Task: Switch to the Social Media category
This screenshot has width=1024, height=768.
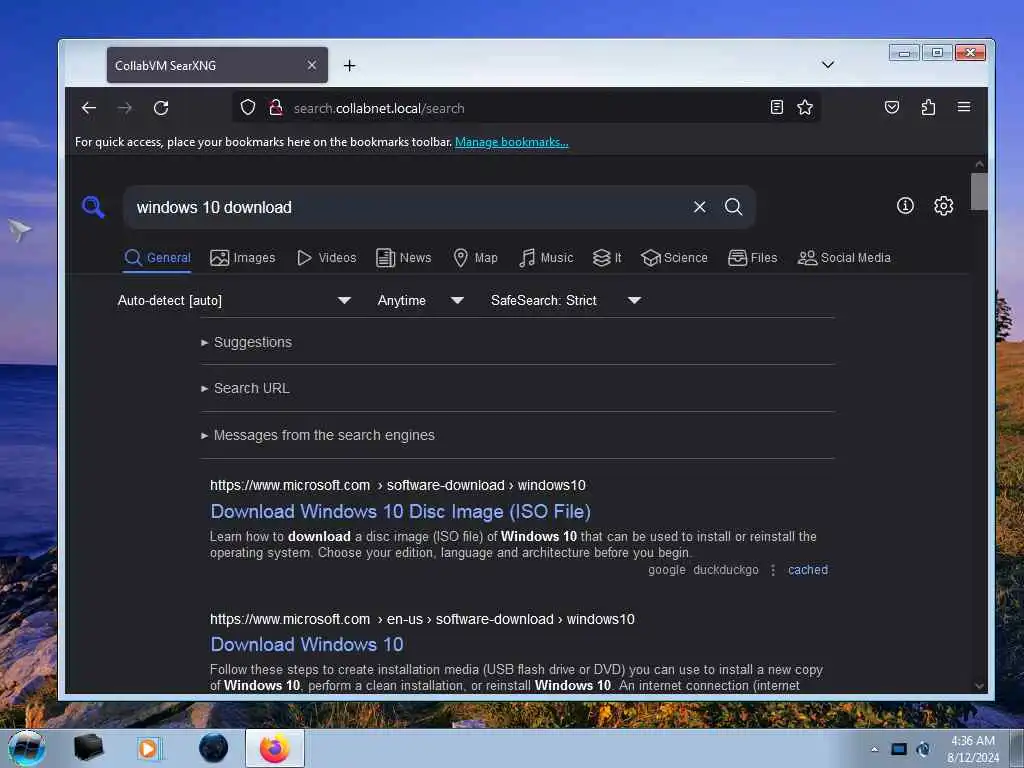Action: pos(844,258)
